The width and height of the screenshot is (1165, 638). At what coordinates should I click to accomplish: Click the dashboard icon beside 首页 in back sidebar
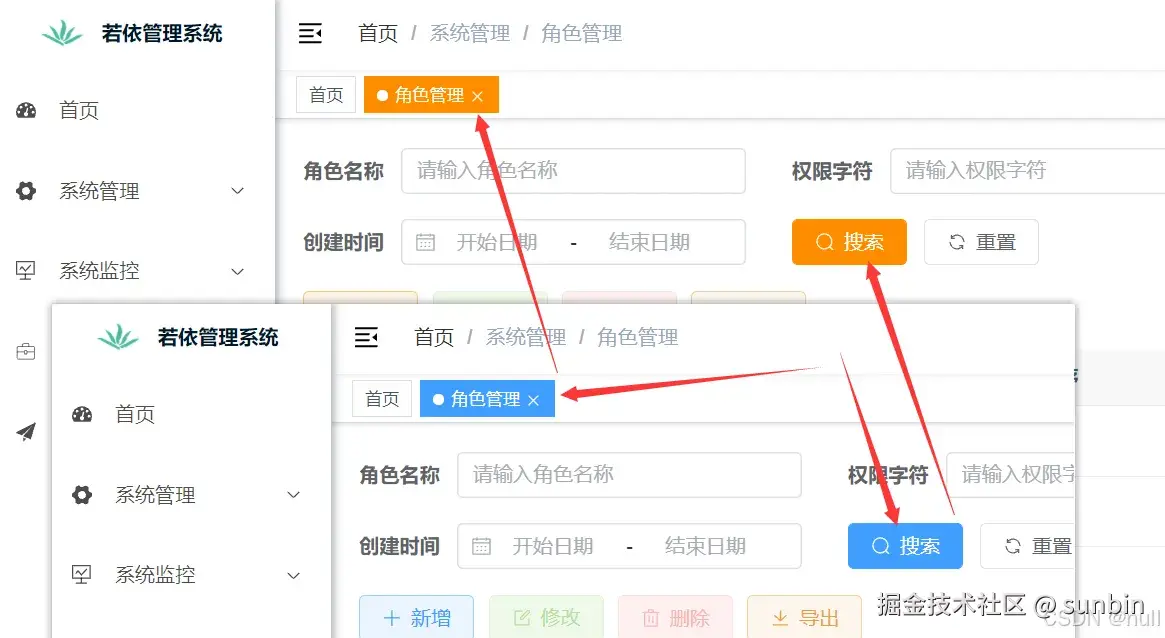point(26,111)
